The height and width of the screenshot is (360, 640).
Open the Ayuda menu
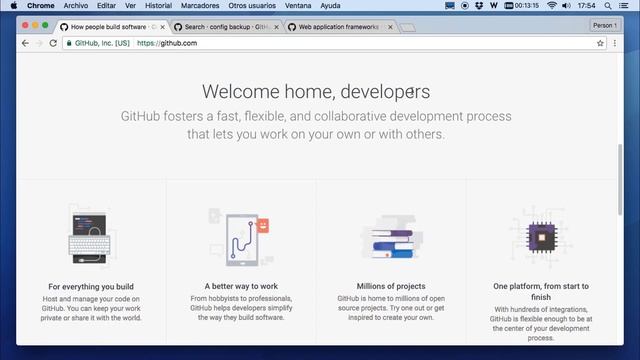coord(330,6)
